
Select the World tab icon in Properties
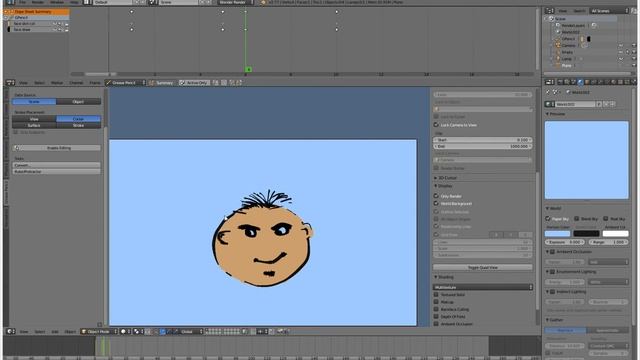tap(580, 82)
